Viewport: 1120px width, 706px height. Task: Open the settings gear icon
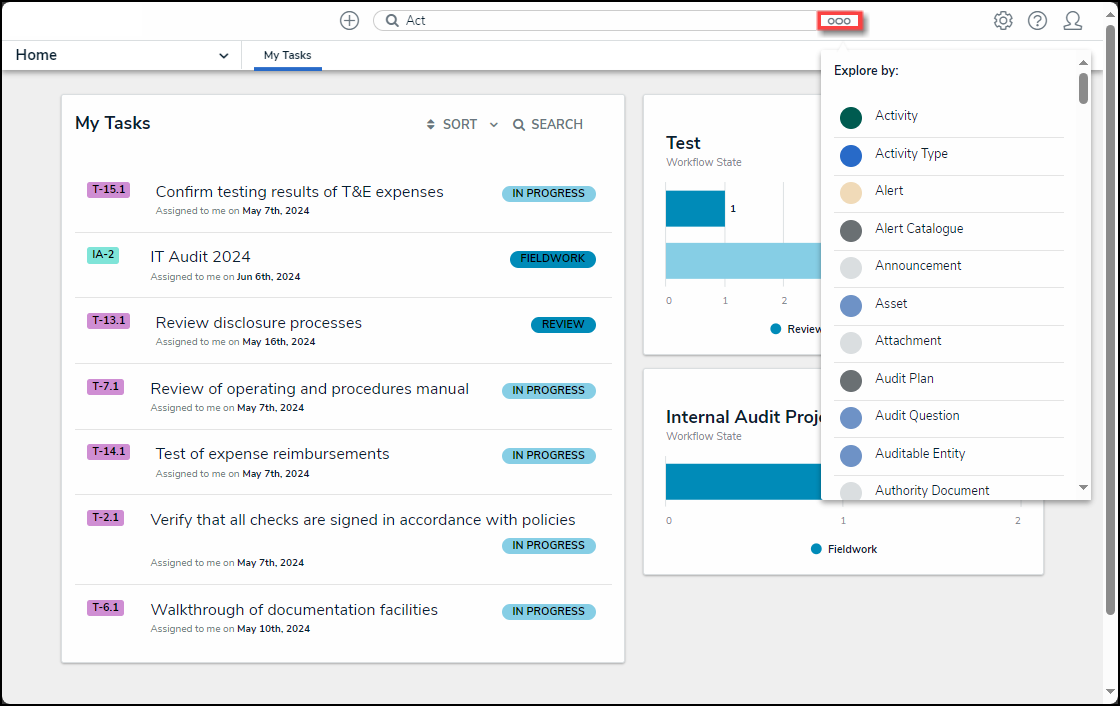click(1003, 21)
